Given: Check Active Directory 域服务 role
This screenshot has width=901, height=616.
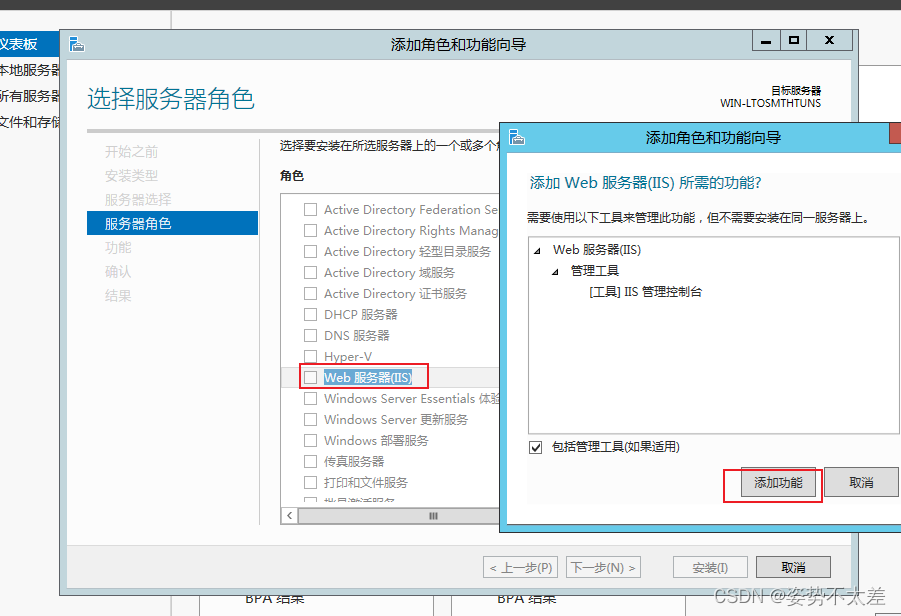Looking at the screenshot, I should coord(310,272).
